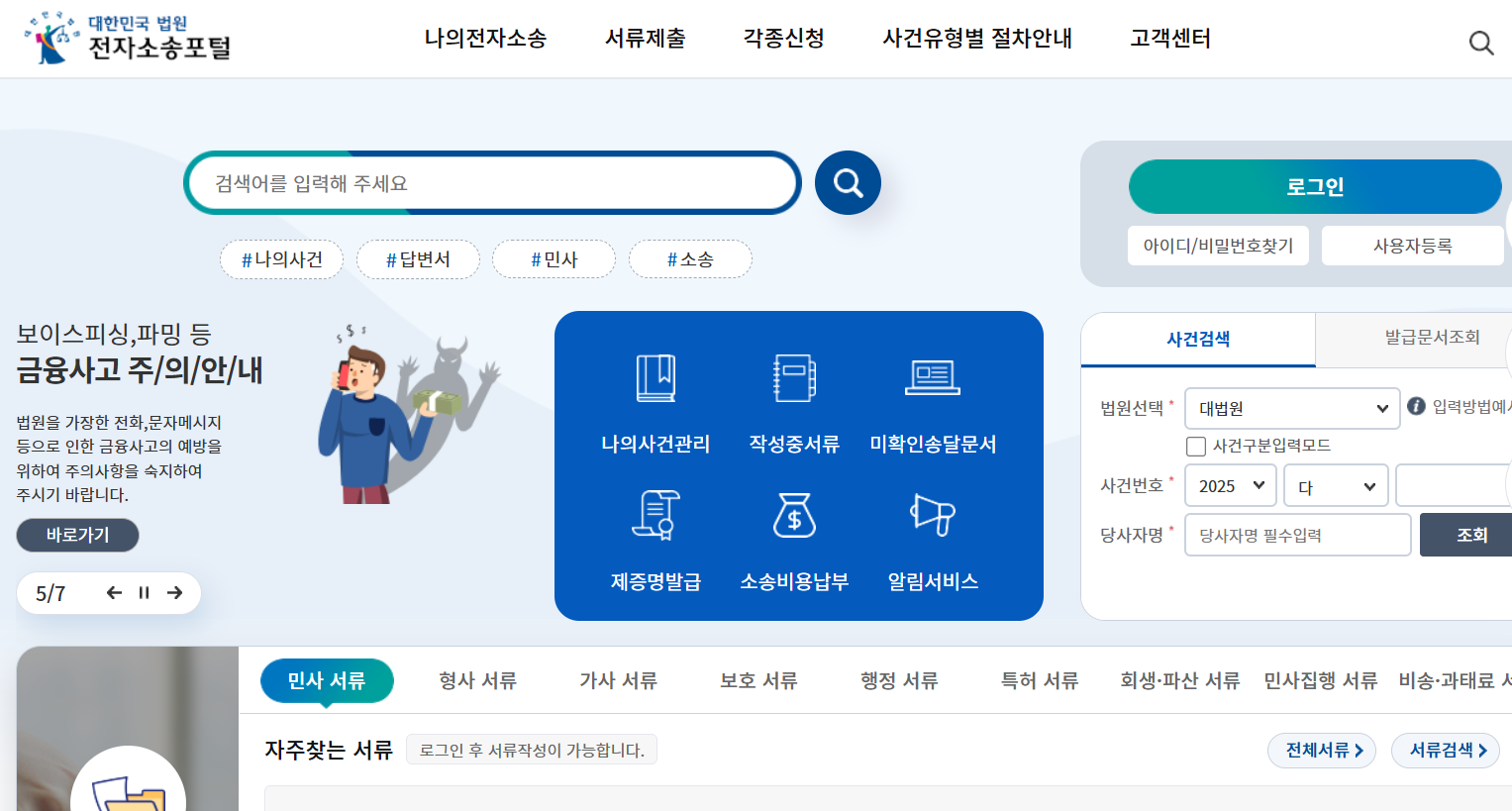Select 가사 서류 tab
The width and height of the screenshot is (1512, 811).
pyautogui.click(x=619, y=681)
